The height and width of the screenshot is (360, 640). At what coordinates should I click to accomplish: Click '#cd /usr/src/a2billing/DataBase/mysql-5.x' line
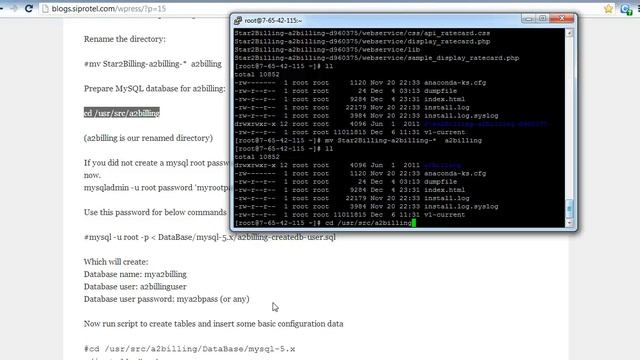pyautogui.click(x=189, y=349)
